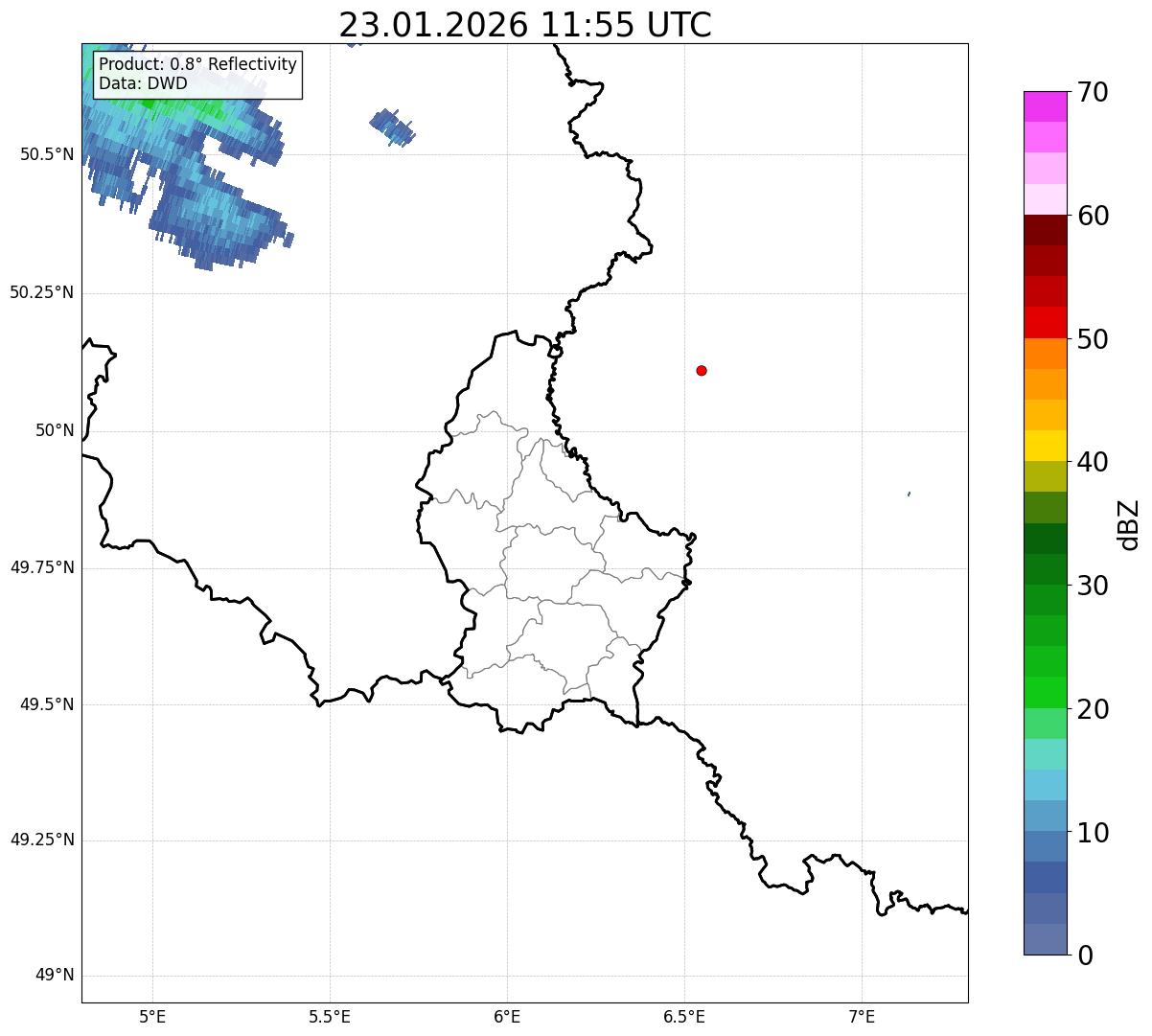This screenshot has height=1036, width=1152.
Task: Click the latitude label '49.25°N'
Action: (x=42, y=840)
